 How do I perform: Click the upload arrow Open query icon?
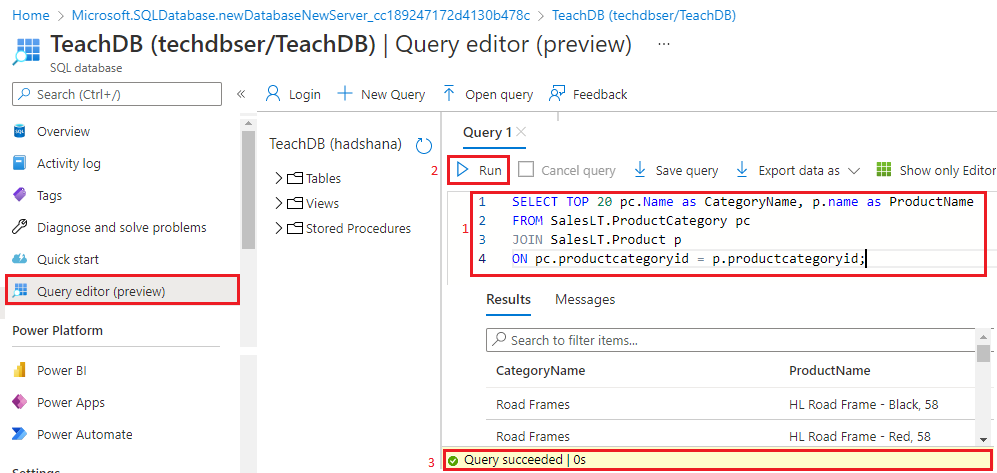pyautogui.click(x=449, y=93)
